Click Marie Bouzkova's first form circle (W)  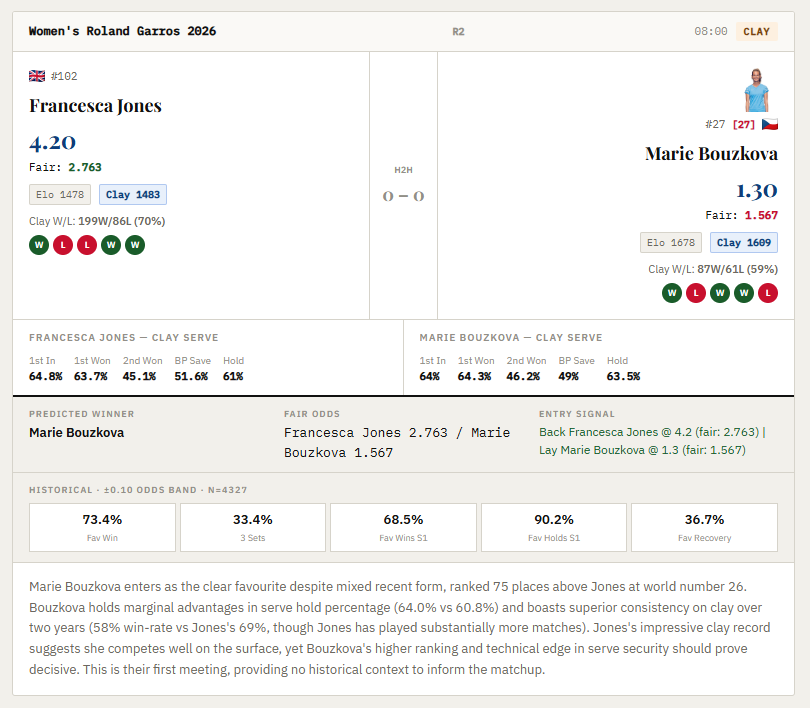tap(672, 293)
